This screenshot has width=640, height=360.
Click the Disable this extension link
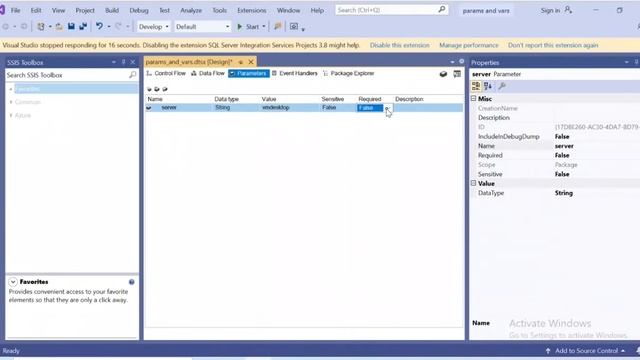400,45
